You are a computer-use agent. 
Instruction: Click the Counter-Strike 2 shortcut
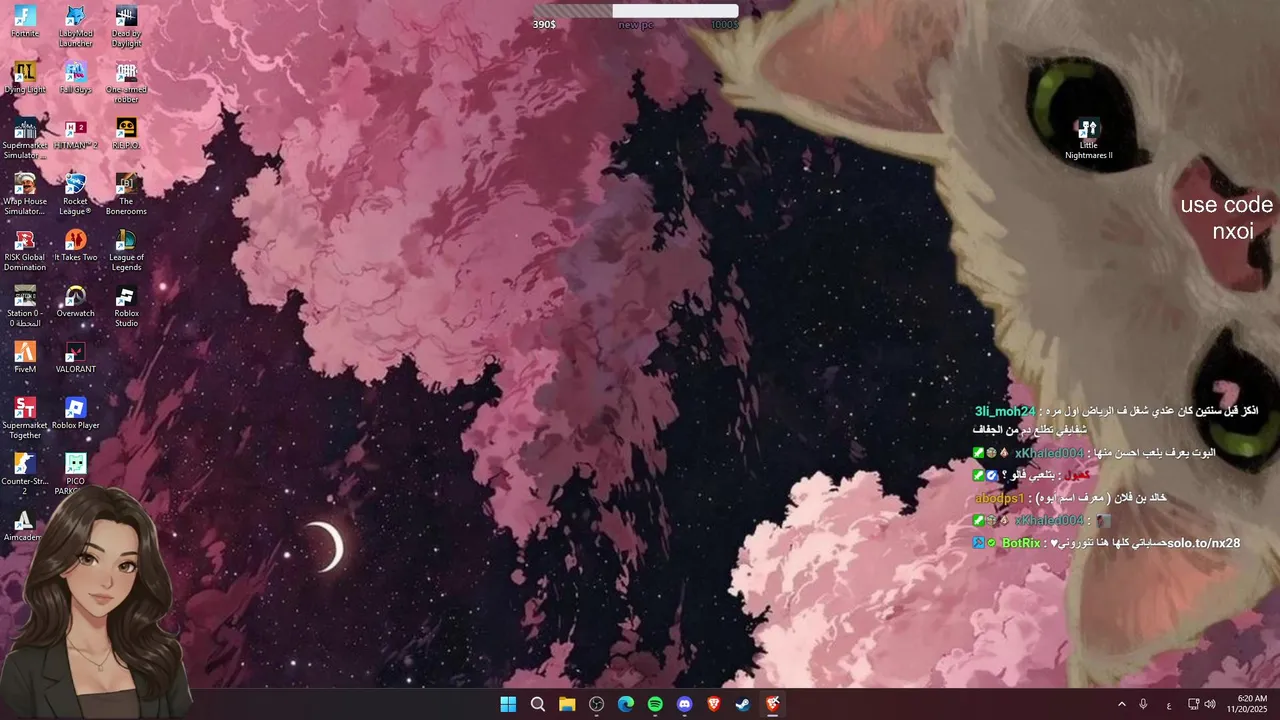[x=25, y=475]
